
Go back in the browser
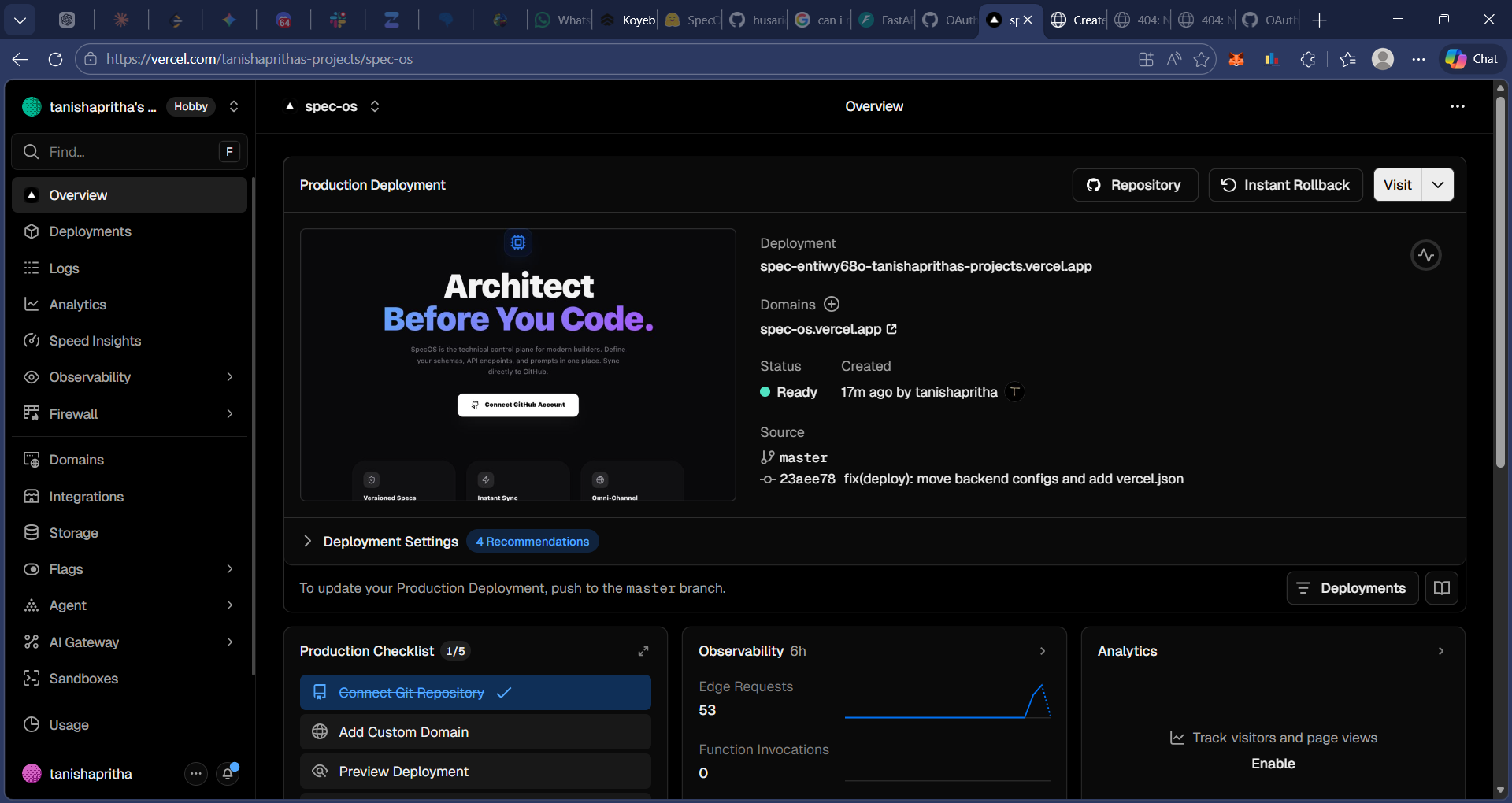pyautogui.click(x=20, y=59)
